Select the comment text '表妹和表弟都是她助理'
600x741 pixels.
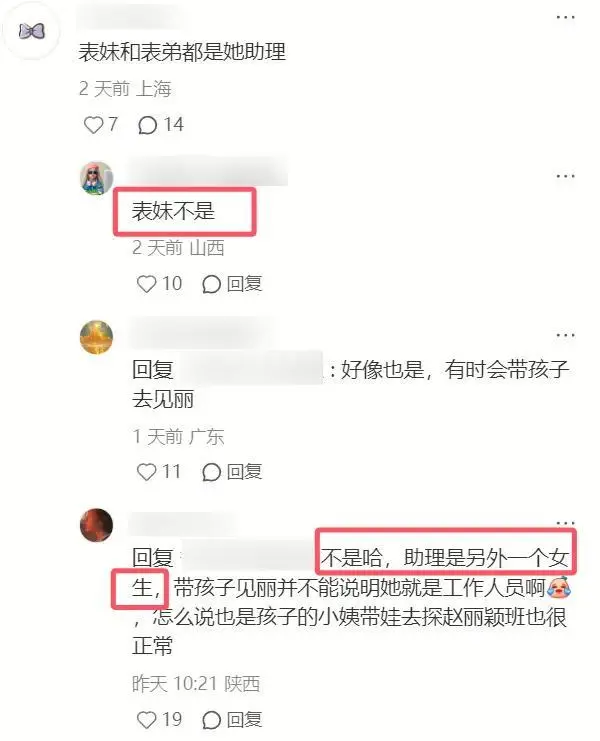182,52
